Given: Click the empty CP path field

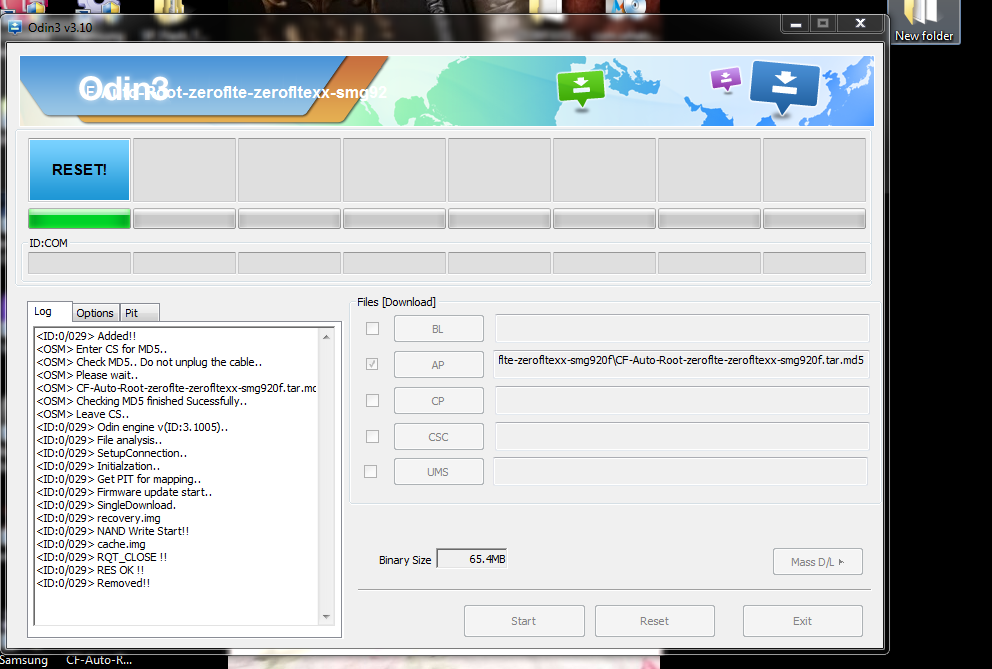Looking at the screenshot, I should point(682,401).
